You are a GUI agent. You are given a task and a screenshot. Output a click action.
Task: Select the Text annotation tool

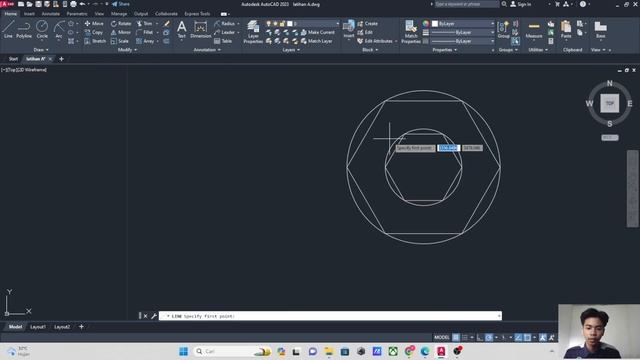coord(182,29)
